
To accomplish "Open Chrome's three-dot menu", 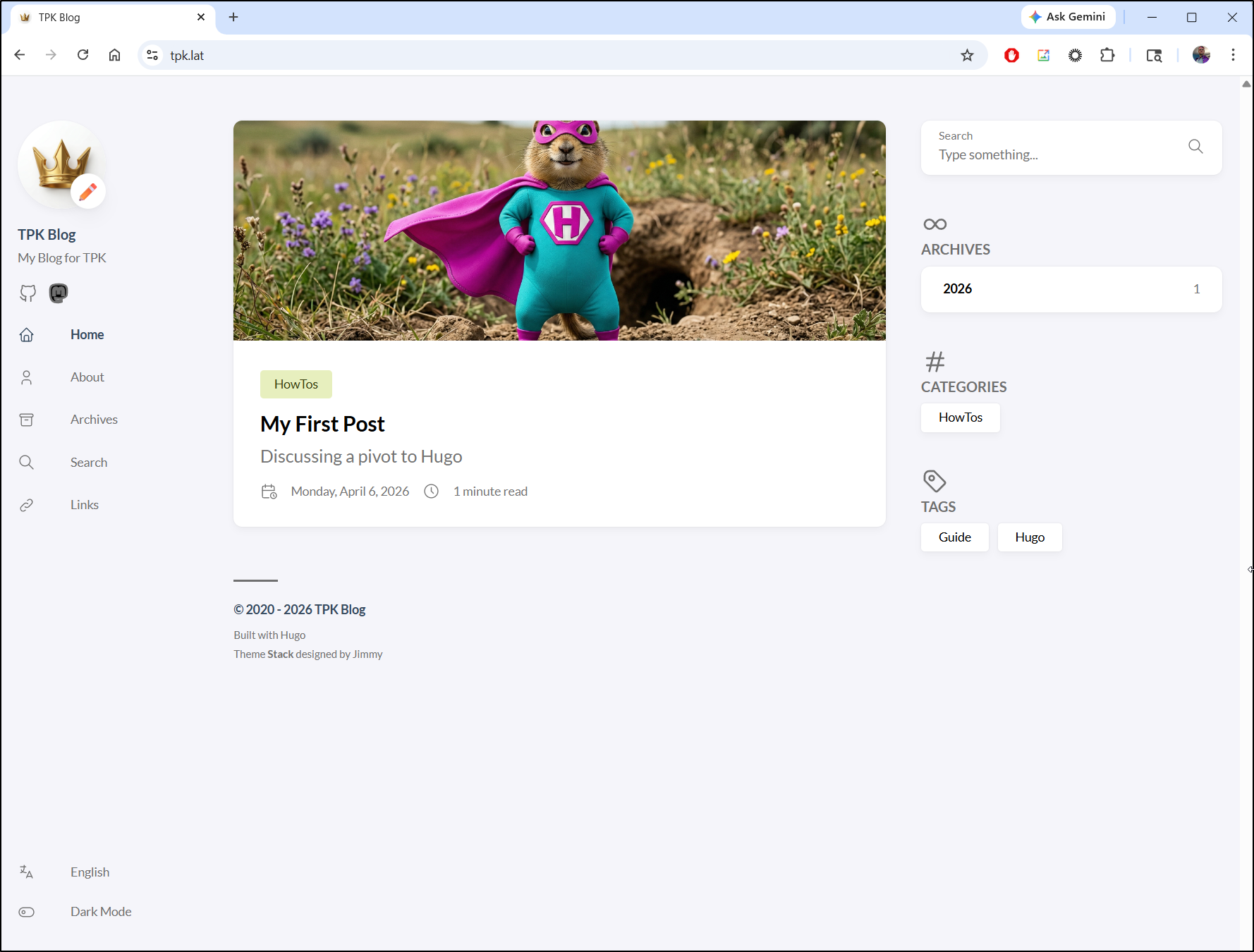I will 1233,55.
